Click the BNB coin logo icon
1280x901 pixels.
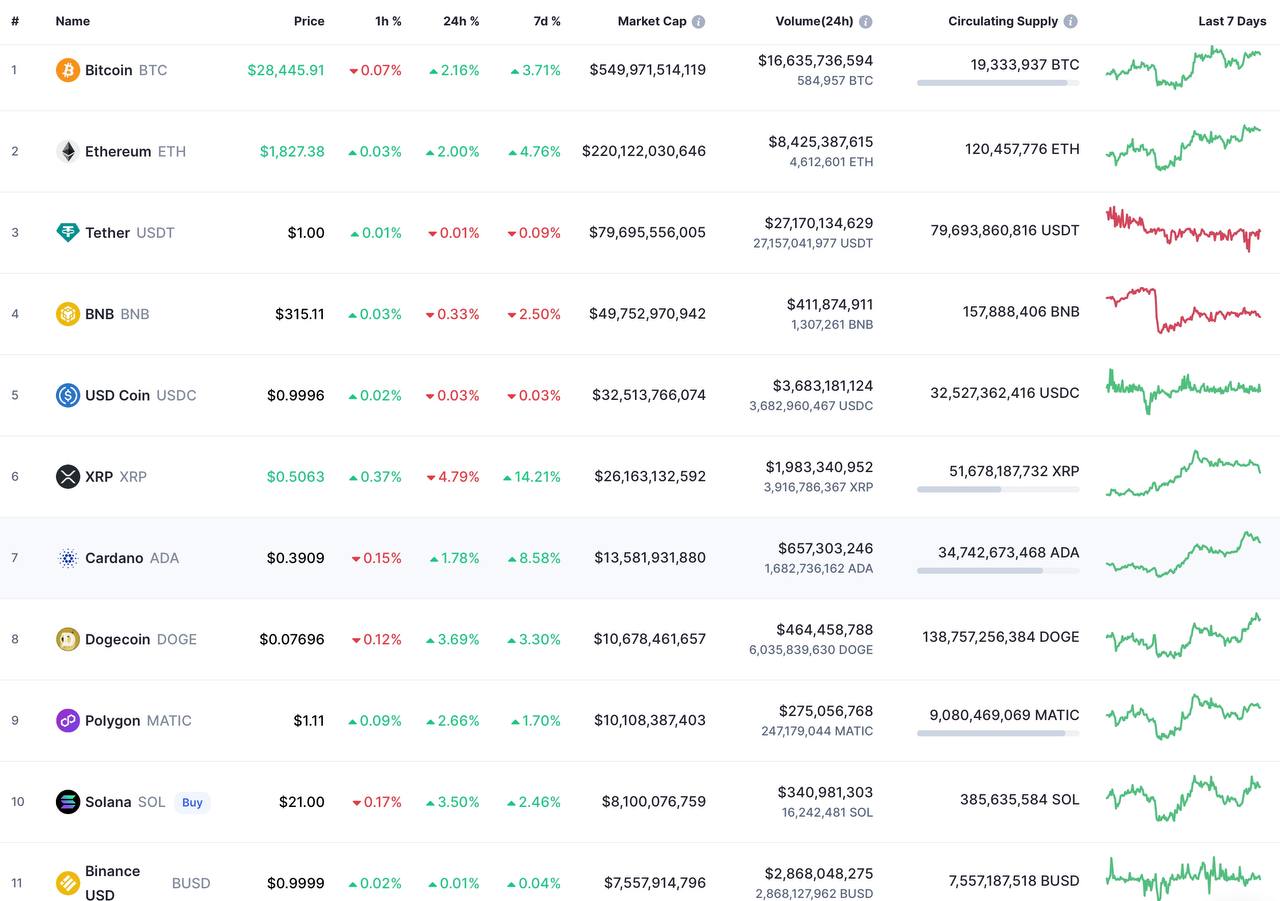point(68,314)
